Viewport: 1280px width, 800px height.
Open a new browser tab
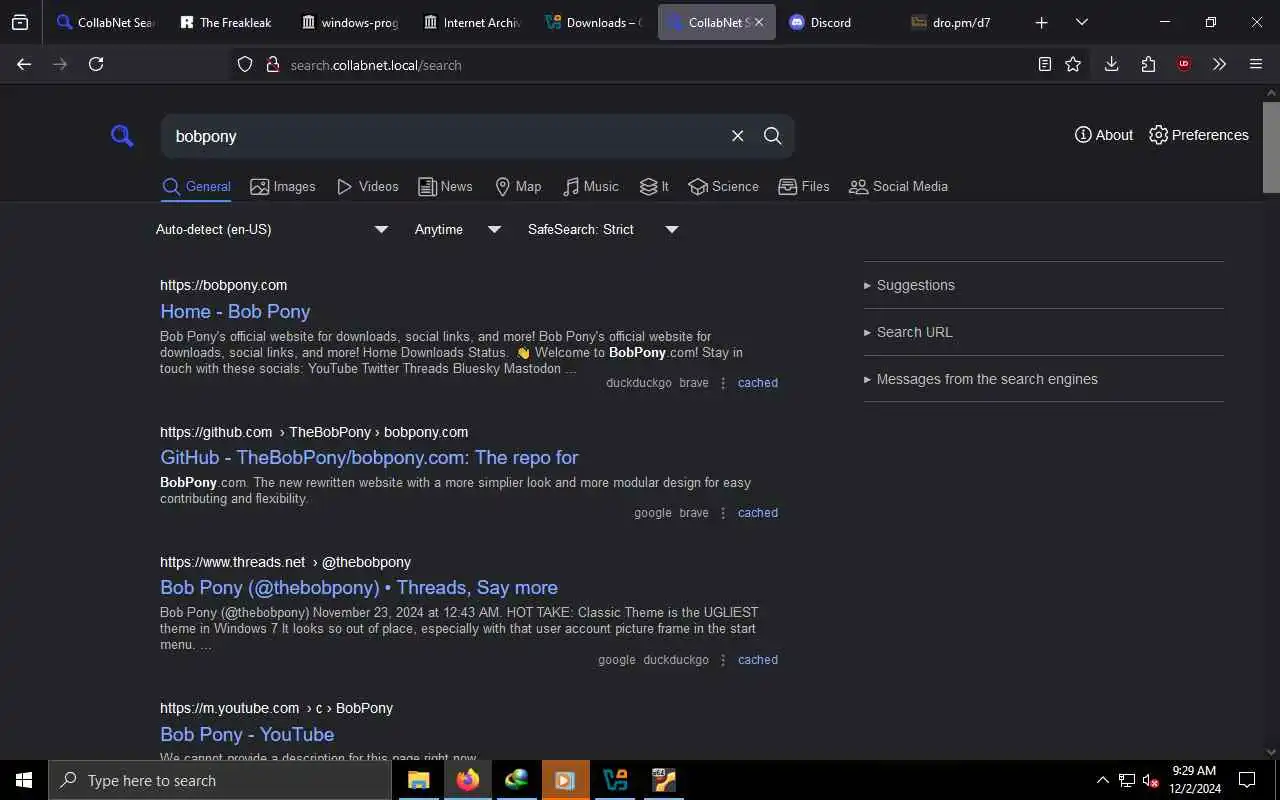(x=1041, y=22)
